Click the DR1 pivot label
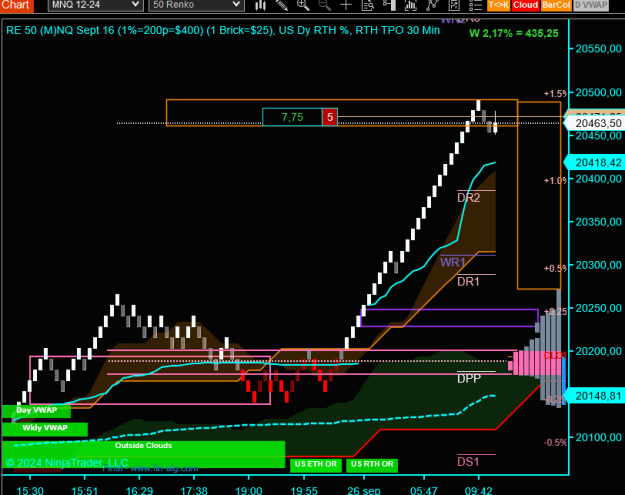Viewport: 625px width, 495px height. pyautogui.click(x=468, y=282)
